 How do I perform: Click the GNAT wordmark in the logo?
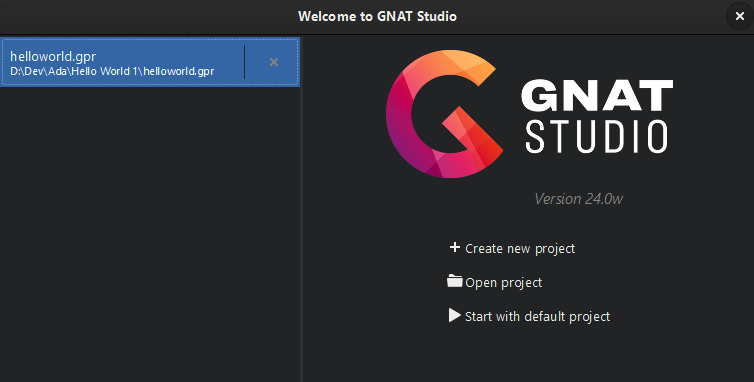pyautogui.click(x=597, y=96)
